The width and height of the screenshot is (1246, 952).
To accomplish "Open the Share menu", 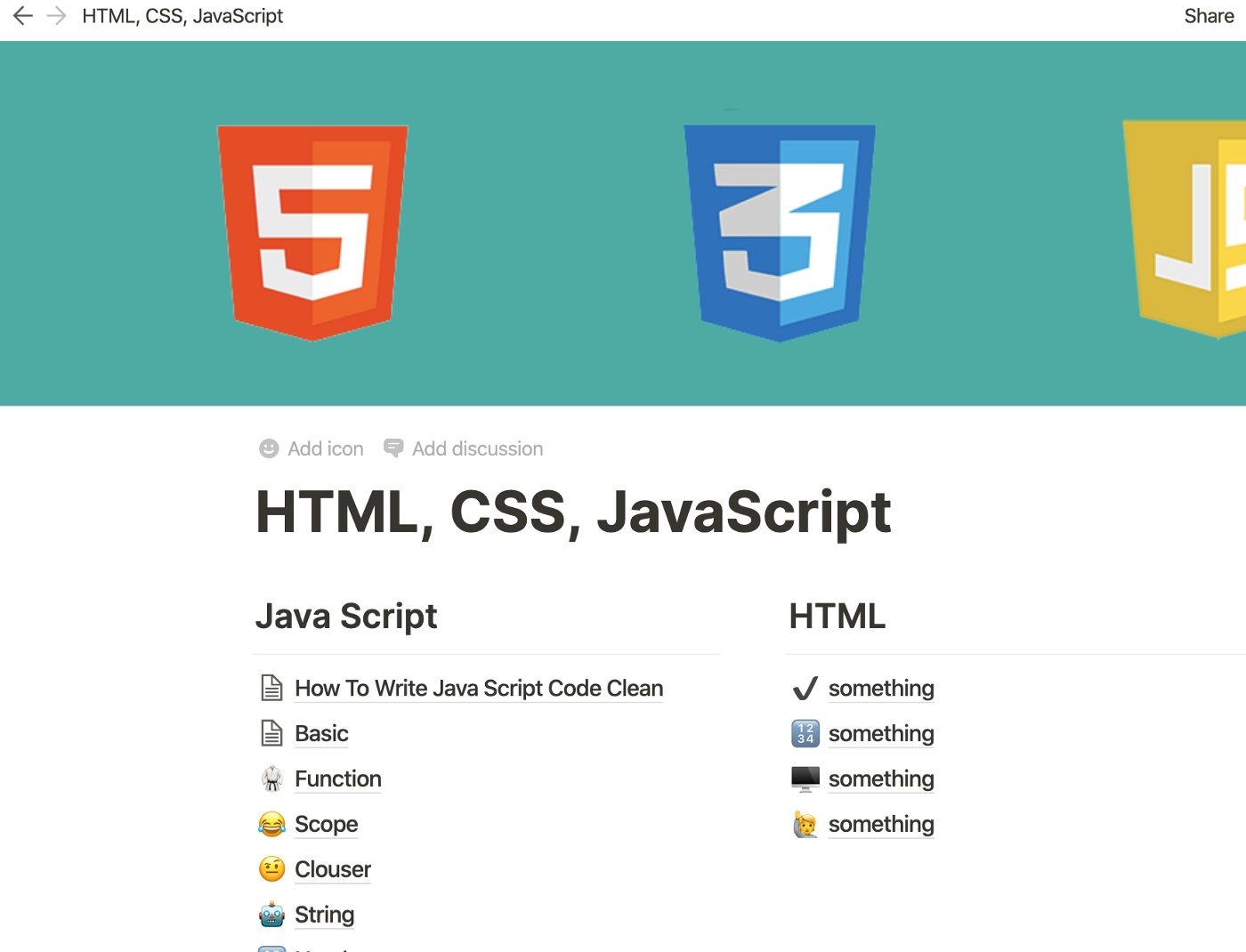I will click(x=1209, y=16).
